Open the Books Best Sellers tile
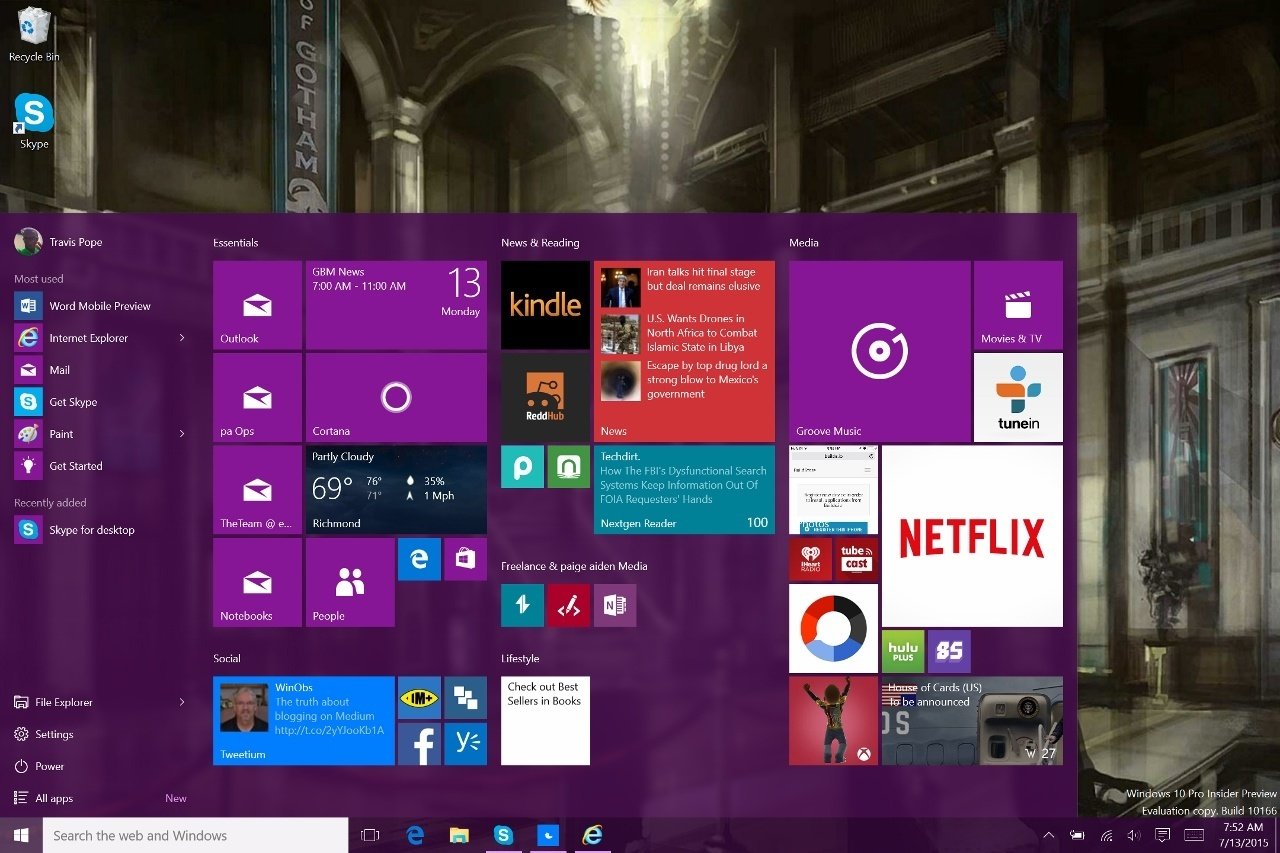The height and width of the screenshot is (853, 1280). pos(545,721)
